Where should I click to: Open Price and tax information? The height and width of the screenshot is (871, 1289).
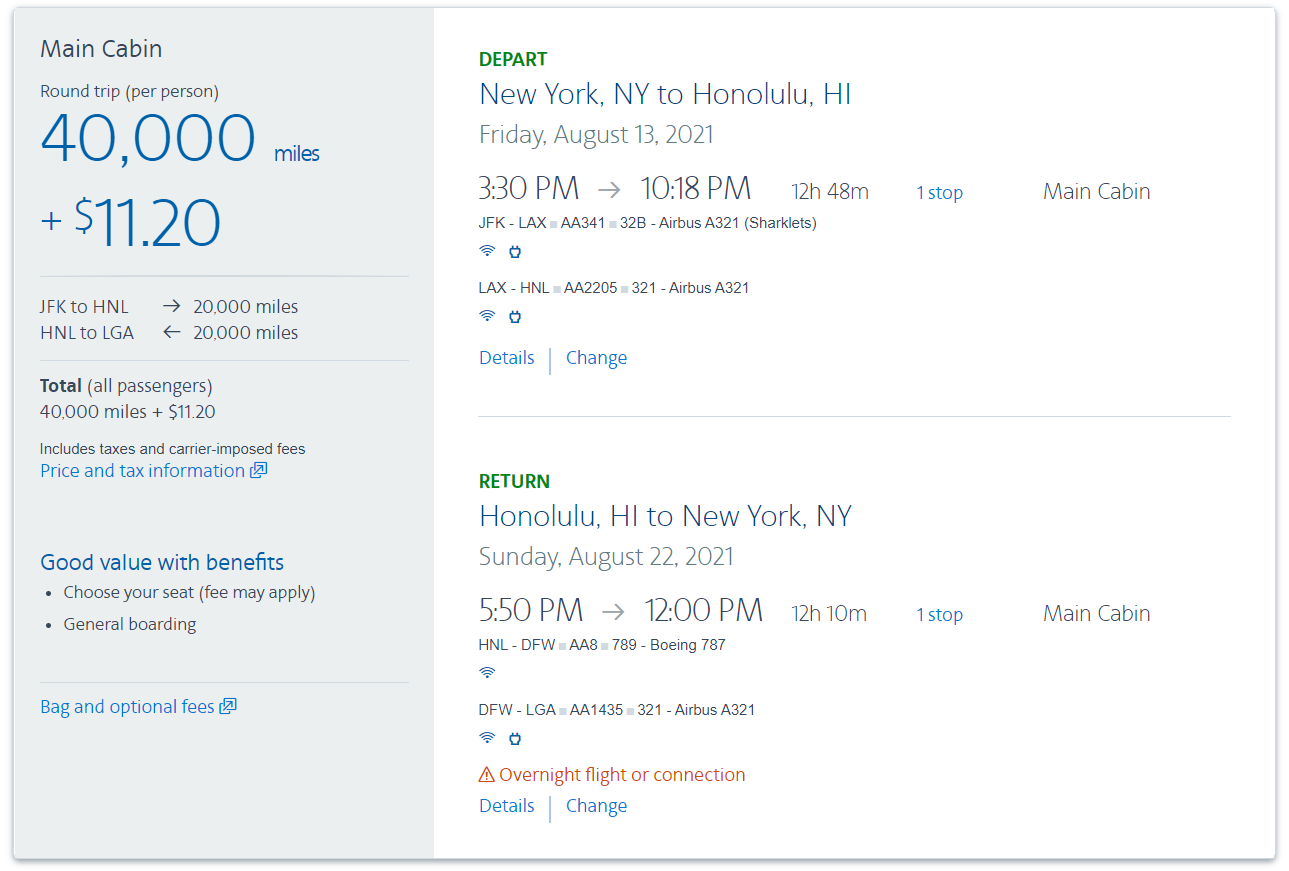[140, 470]
